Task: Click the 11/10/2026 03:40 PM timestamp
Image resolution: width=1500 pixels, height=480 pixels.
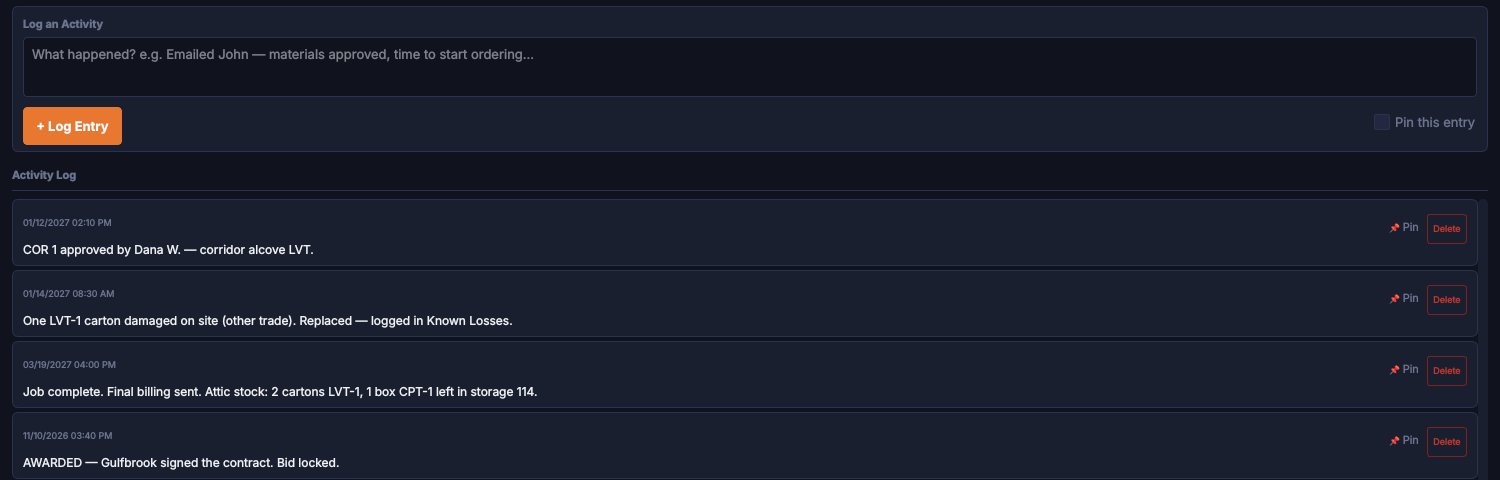Action: point(68,435)
